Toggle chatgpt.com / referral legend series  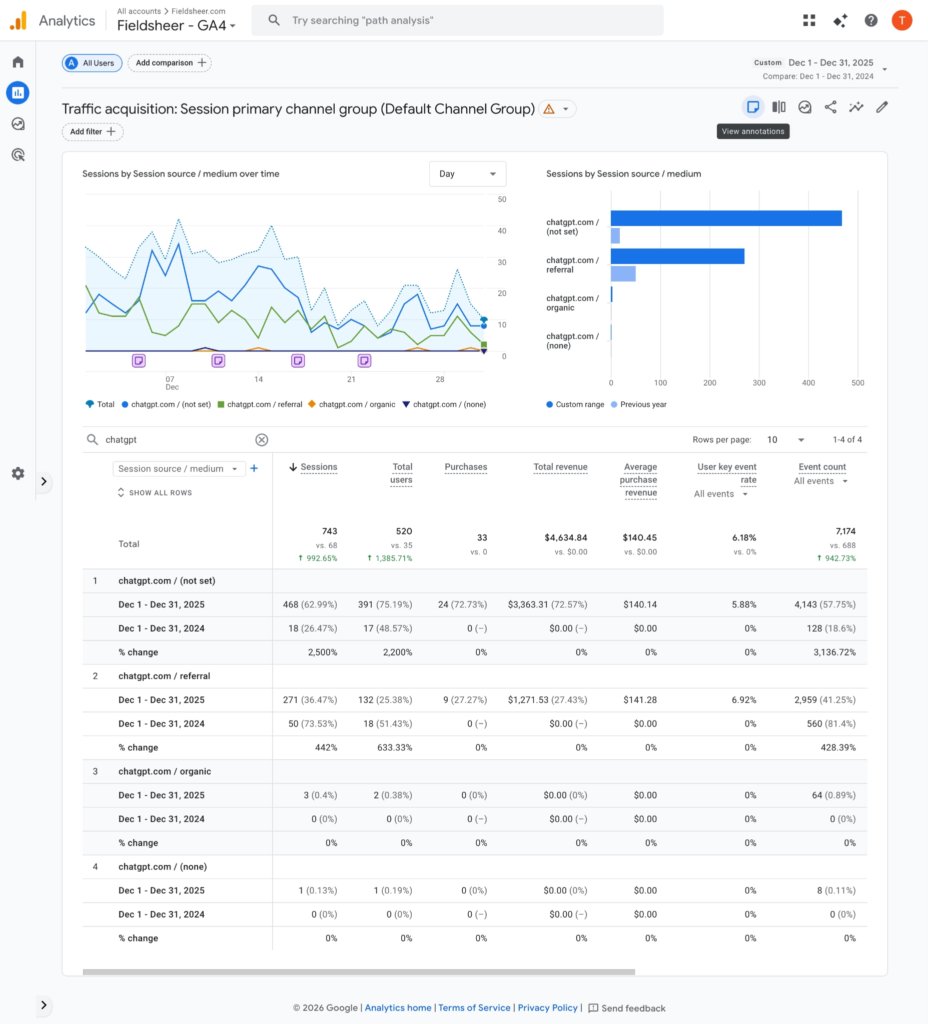pos(260,404)
